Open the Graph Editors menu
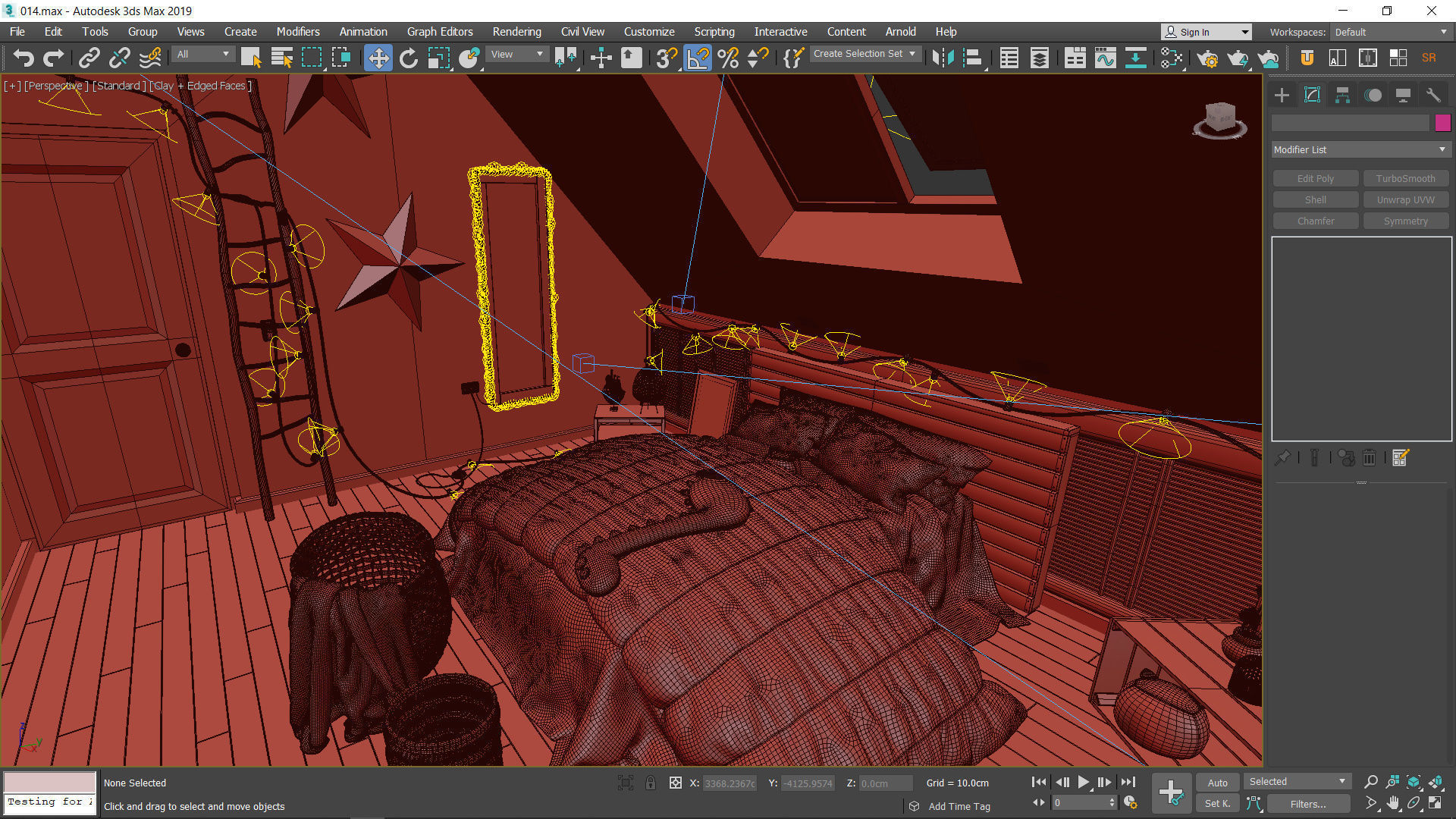The width and height of the screenshot is (1456, 819). tap(440, 32)
